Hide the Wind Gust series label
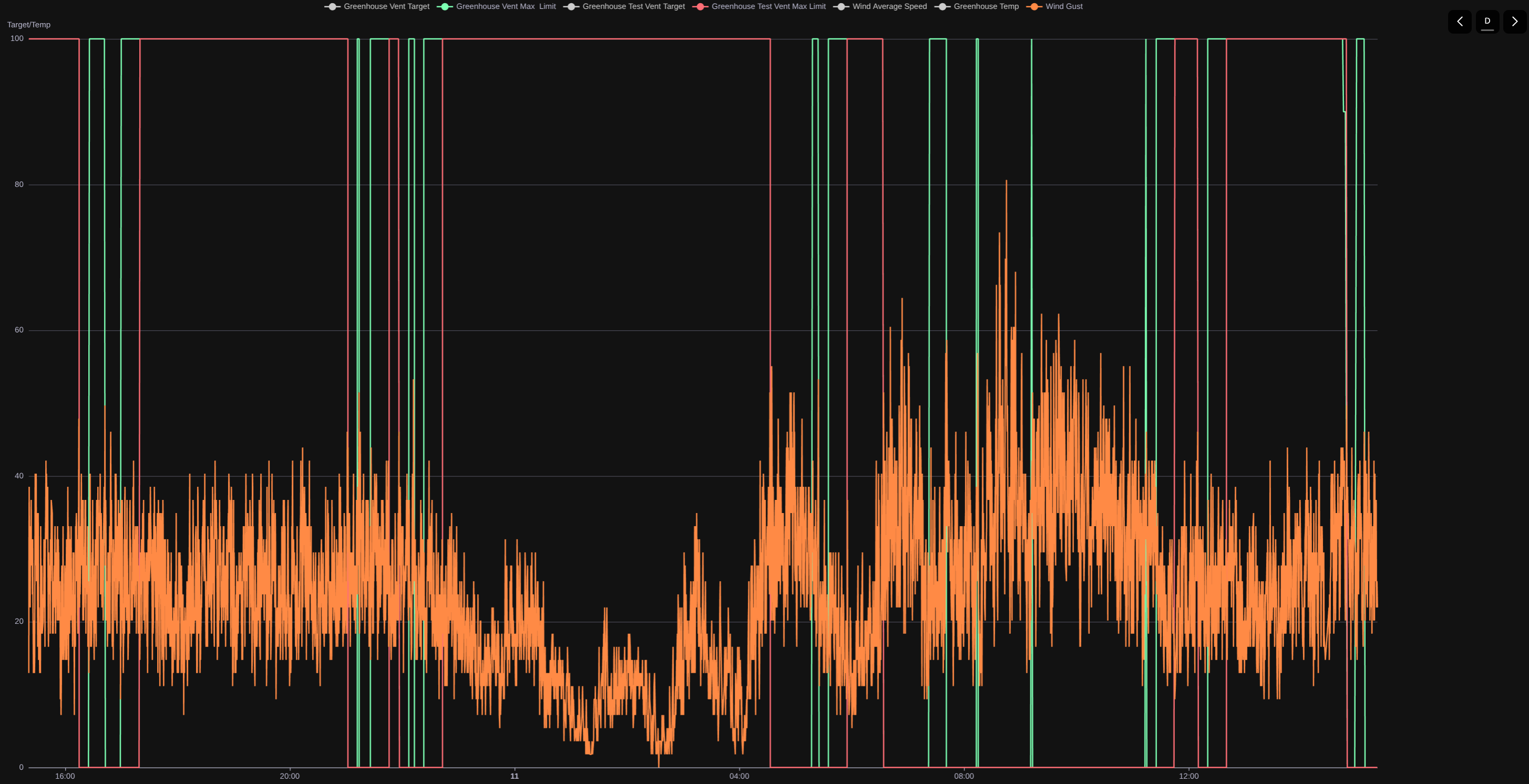1529x784 pixels. 1063,6
